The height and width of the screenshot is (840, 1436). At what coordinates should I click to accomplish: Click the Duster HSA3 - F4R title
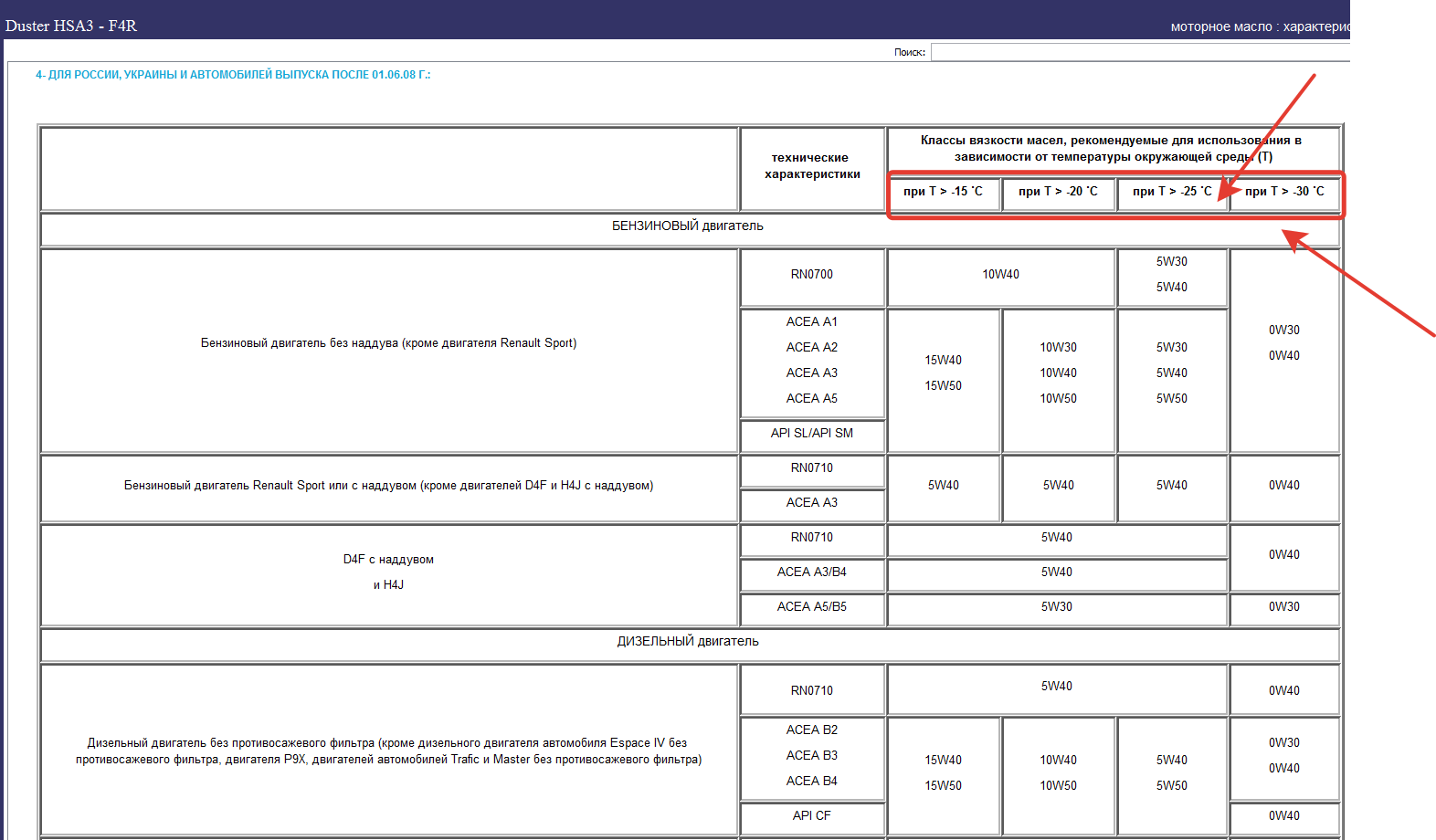click(71, 26)
